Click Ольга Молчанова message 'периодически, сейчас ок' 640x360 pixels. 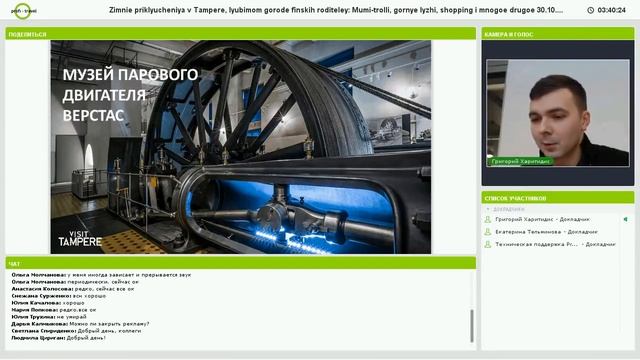[x=75, y=282]
